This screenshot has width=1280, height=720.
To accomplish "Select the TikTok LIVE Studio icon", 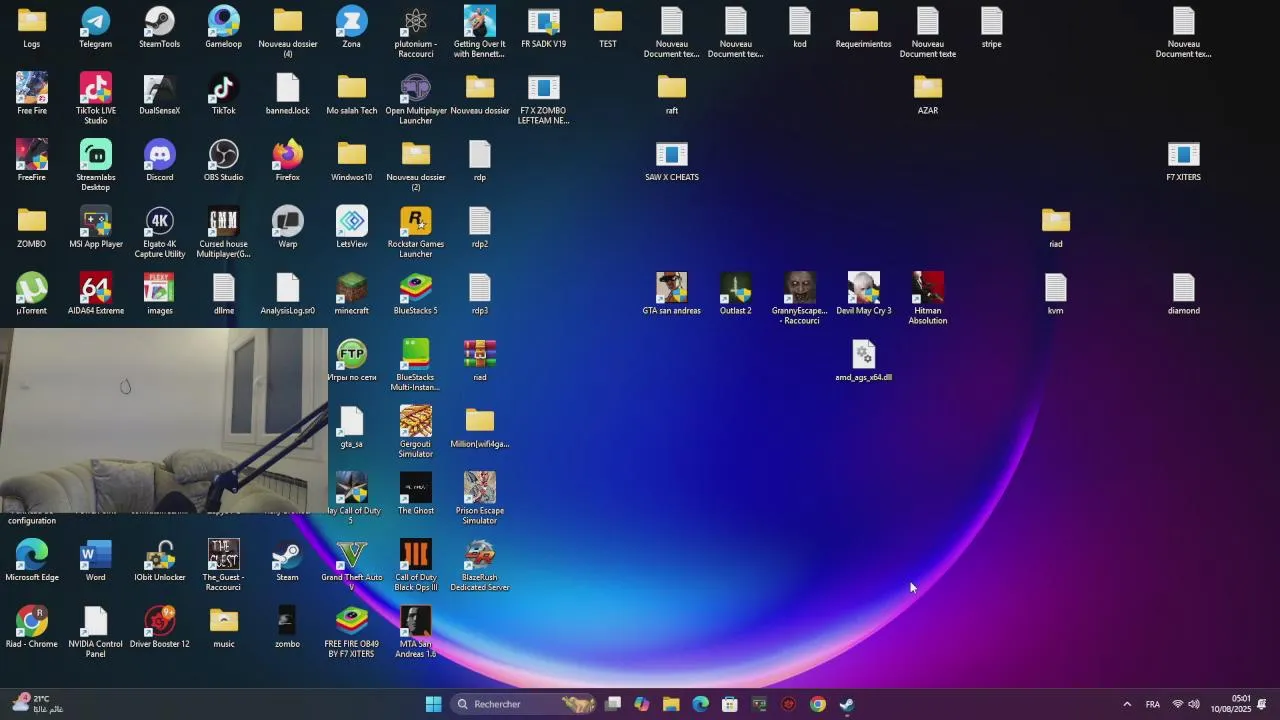I will pos(96,98).
